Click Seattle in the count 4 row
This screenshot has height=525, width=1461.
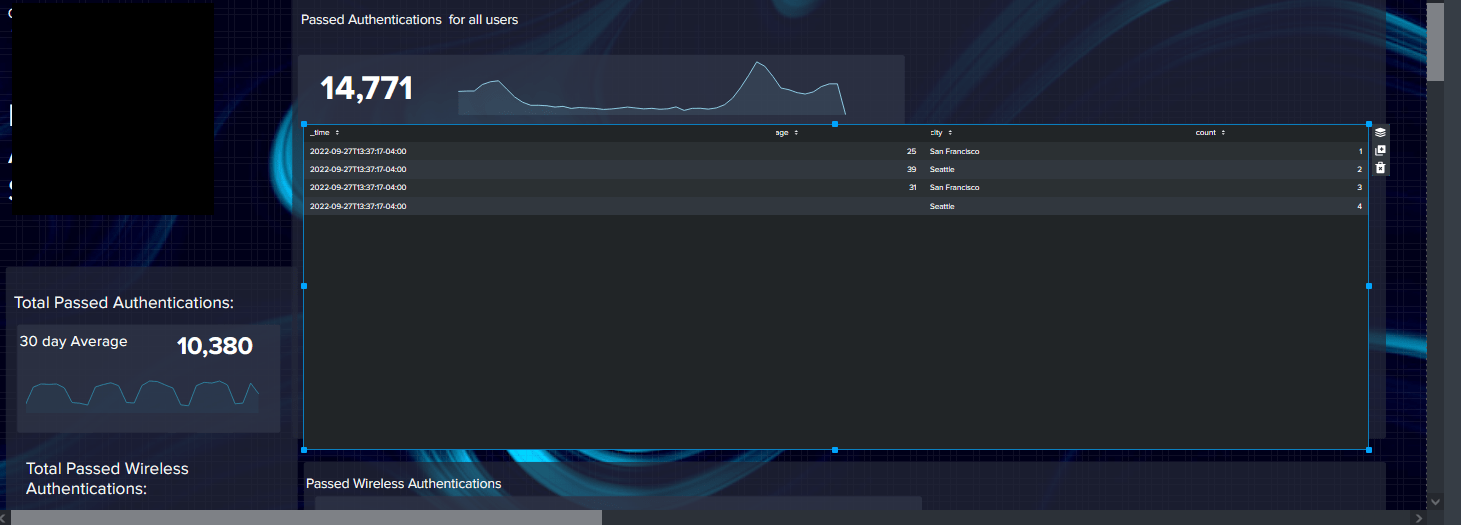point(942,206)
